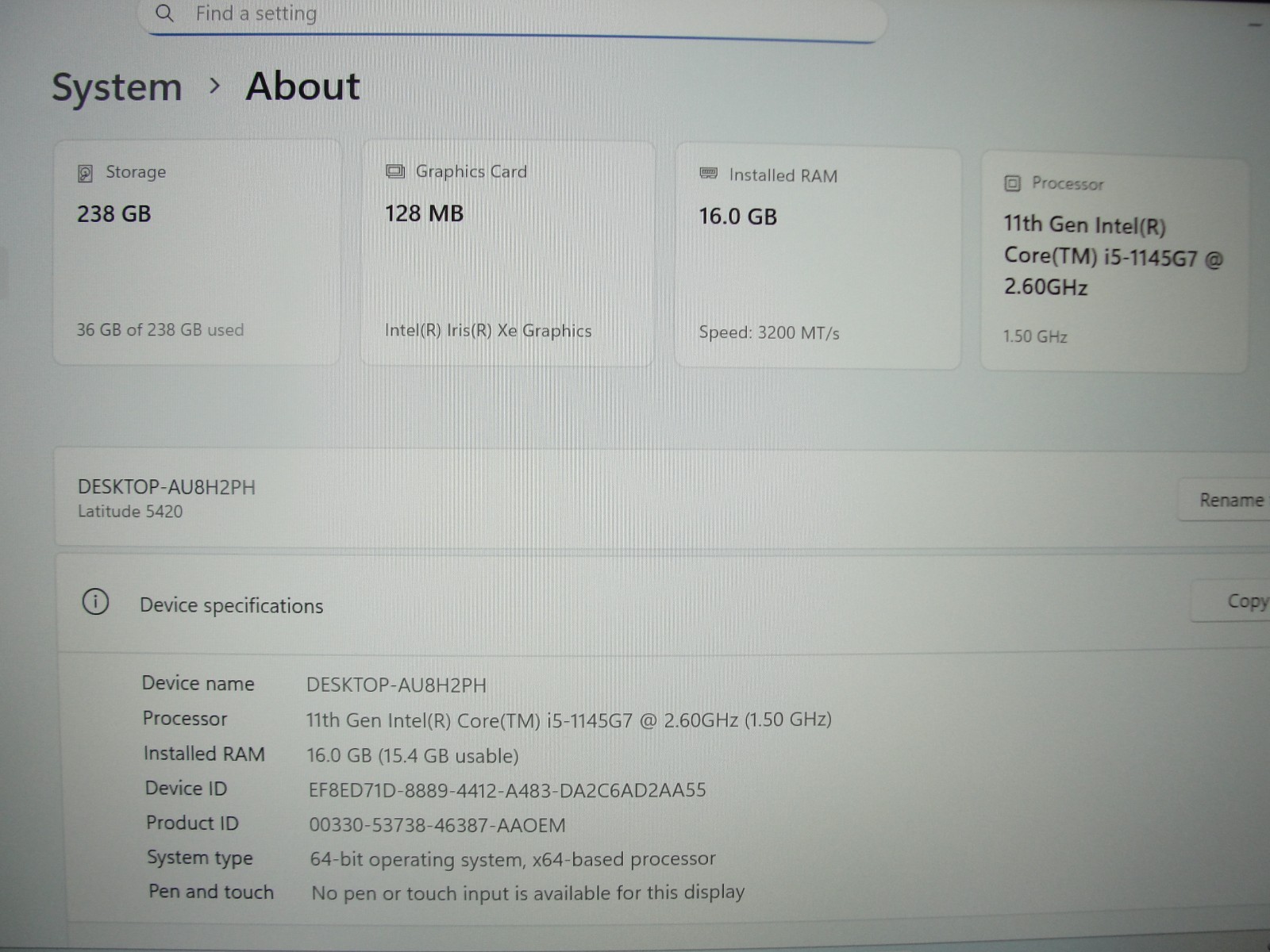Click the Device name label
The height and width of the screenshot is (952, 1270).
[198, 684]
